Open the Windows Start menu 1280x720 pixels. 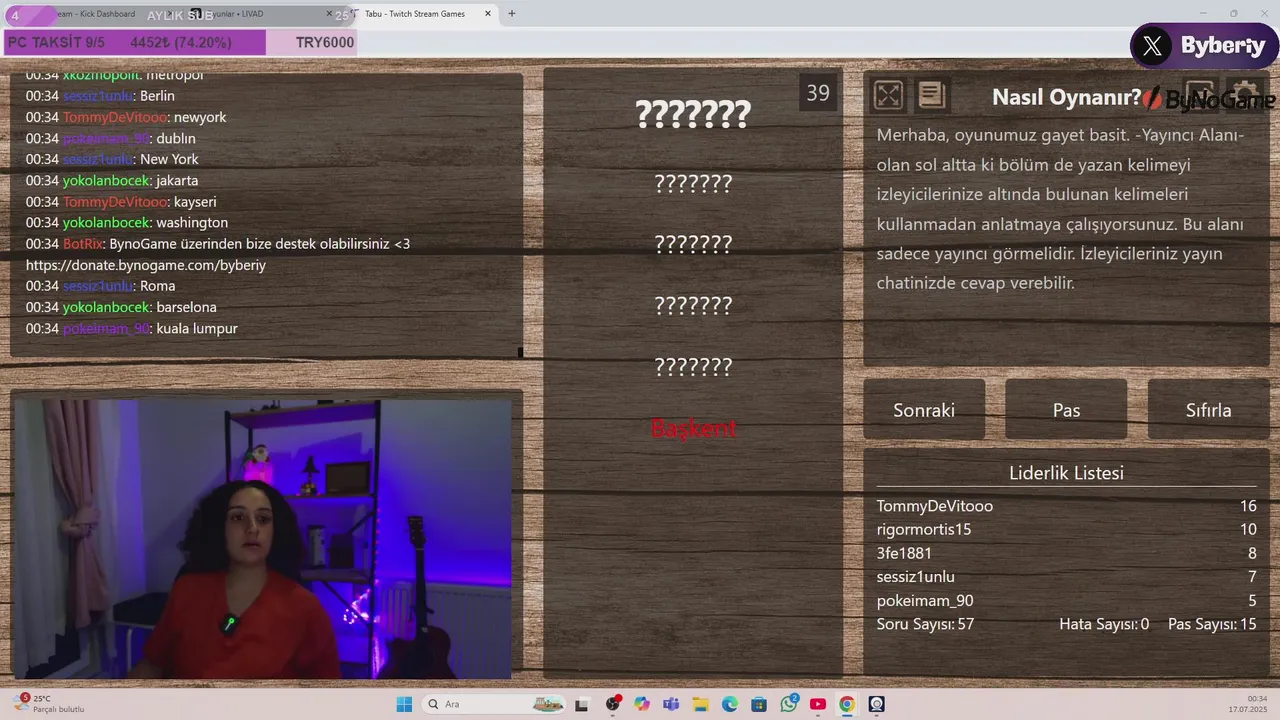(404, 704)
